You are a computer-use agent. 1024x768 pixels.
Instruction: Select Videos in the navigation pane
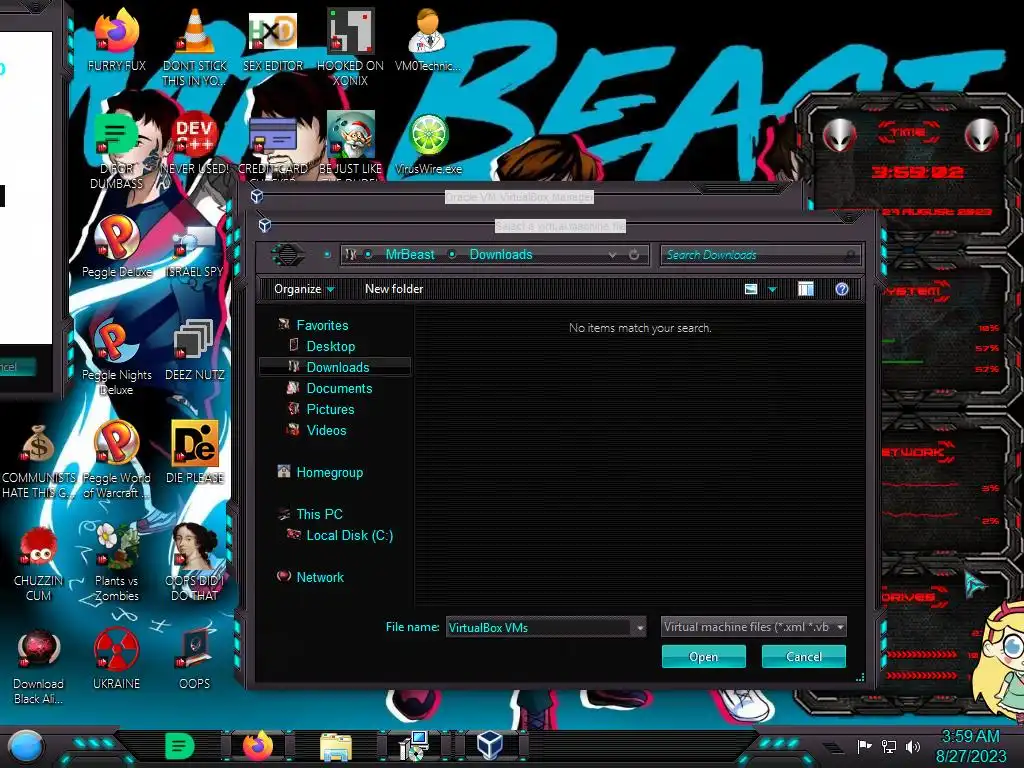[326, 430]
